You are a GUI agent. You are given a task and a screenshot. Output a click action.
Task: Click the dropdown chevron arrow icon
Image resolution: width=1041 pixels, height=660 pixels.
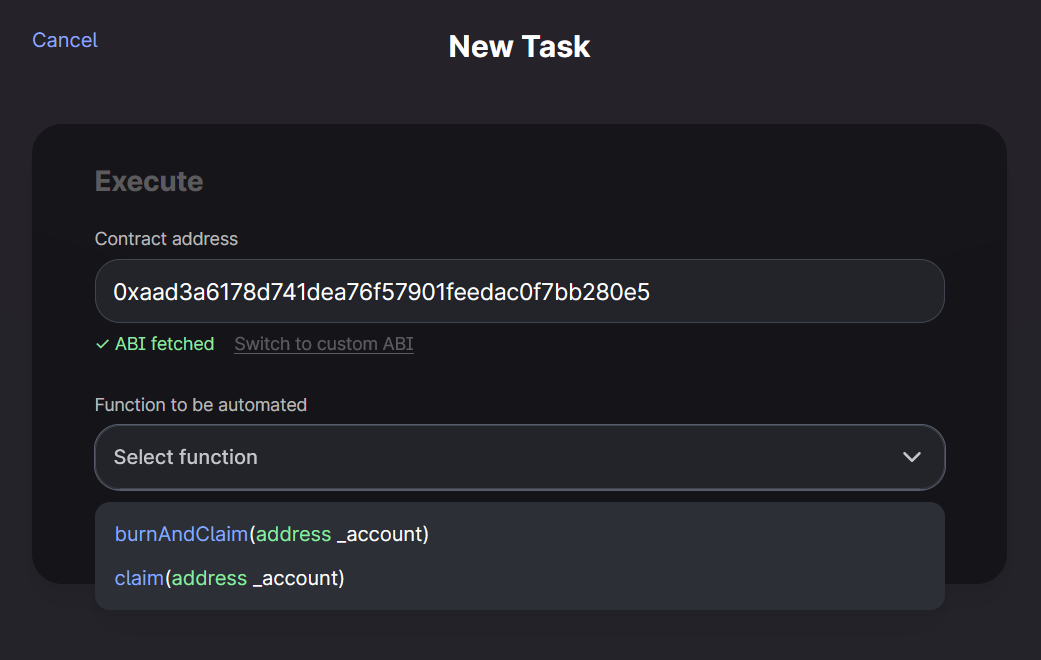pyautogui.click(x=911, y=457)
